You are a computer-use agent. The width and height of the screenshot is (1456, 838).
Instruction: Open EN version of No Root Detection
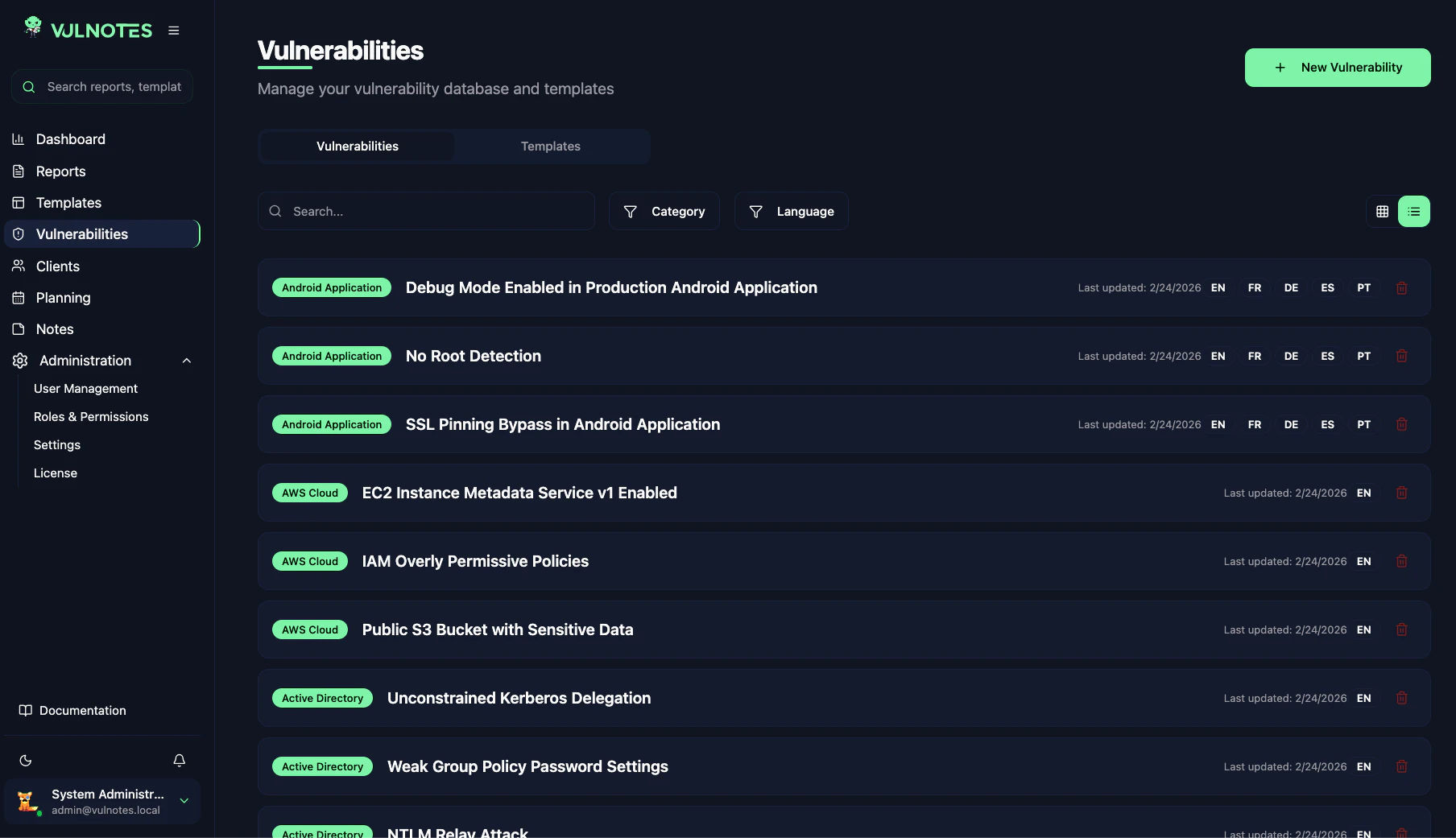(x=1218, y=356)
